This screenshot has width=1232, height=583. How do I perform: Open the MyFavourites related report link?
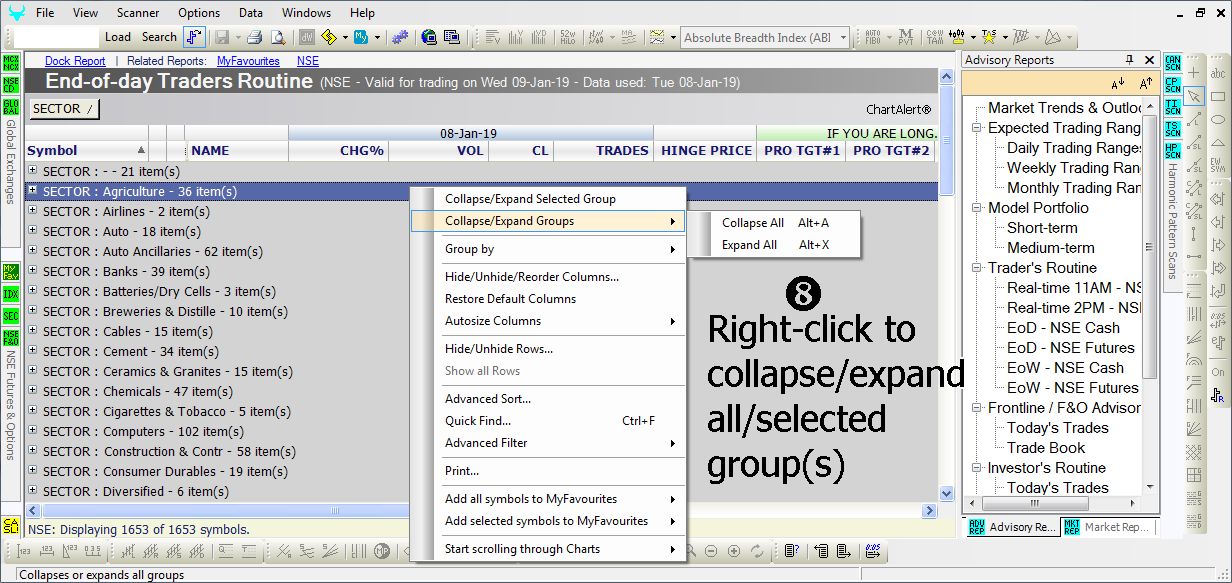pos(250,61)
